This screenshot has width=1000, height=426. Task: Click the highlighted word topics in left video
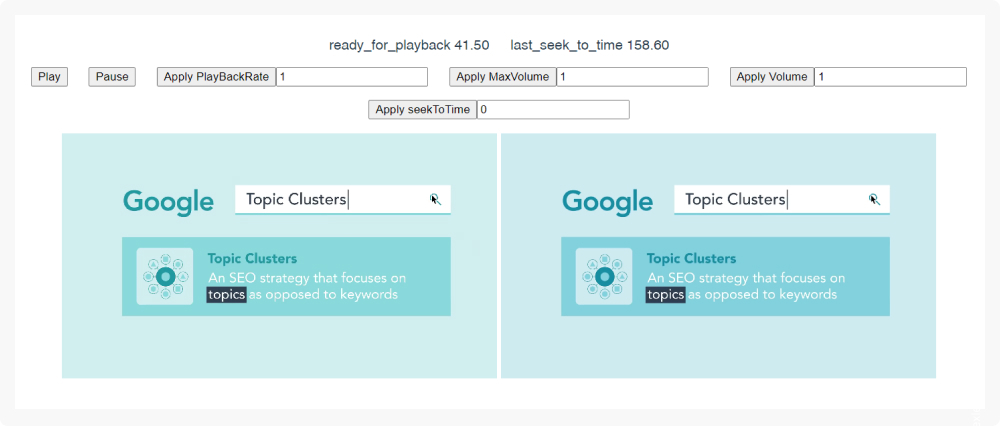tap(226, 295)
